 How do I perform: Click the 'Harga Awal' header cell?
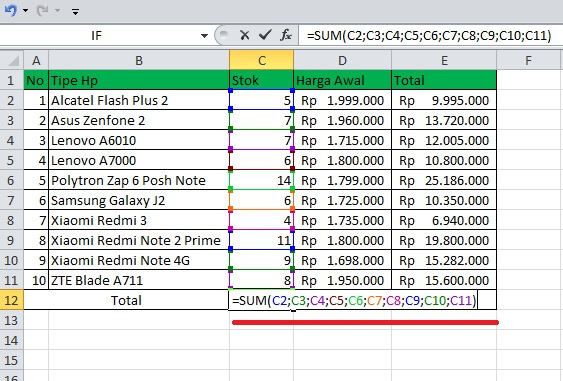tap(342, 80)
